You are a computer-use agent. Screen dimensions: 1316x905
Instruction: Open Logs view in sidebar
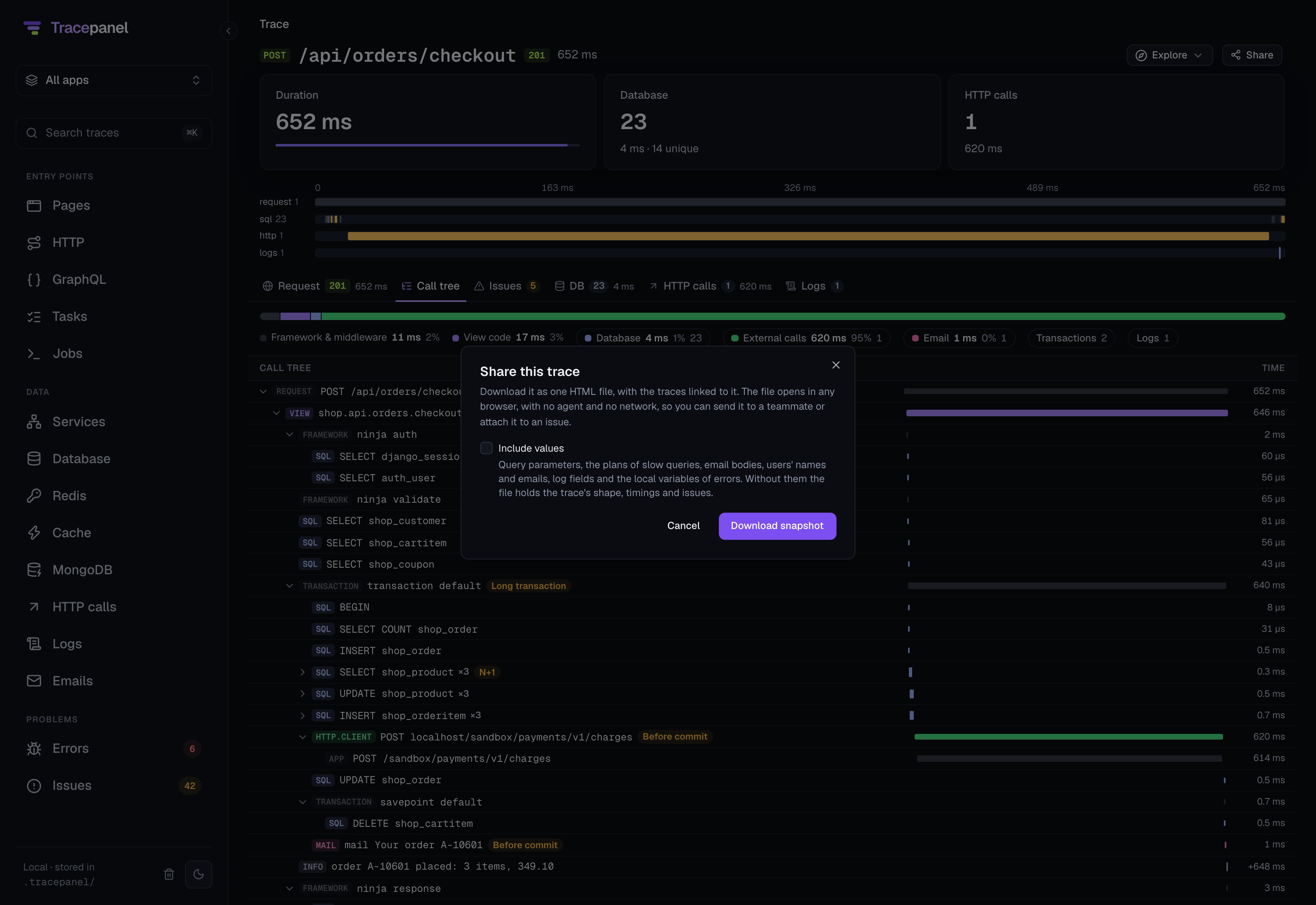[114, 644]
